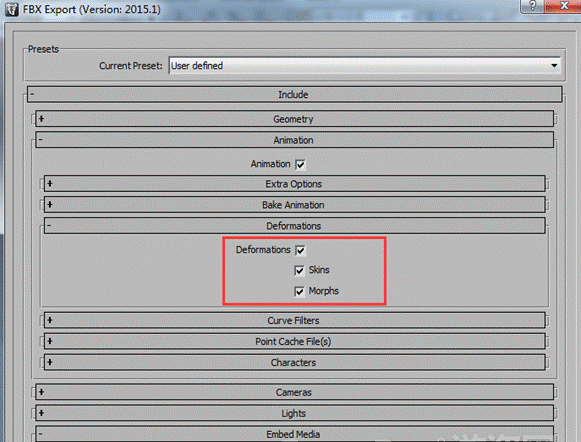This screenshot has height=442, width=581.
Task: Click the FBX Export application icon in title bar
Action: pos(11,9)
